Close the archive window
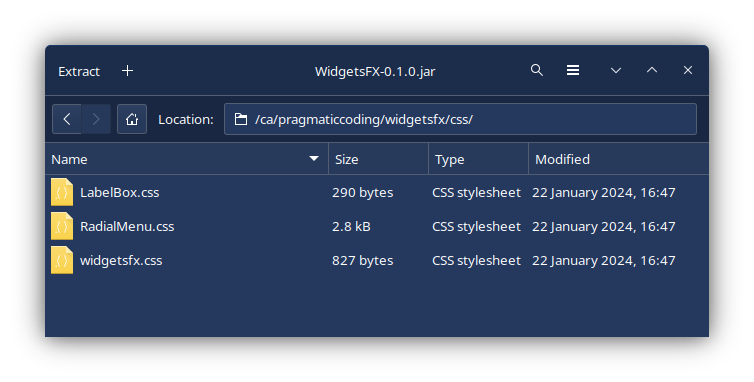The width and height of the screenshot is (754, 382). [688, 70]
